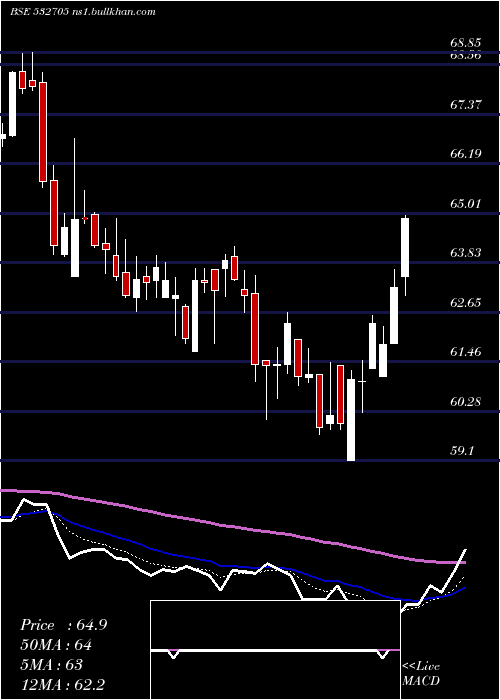Image resolution: width=500 pixels, height=700 pixels.
Task: Click the 68.85 price level label
Action: tap(466, 43)
